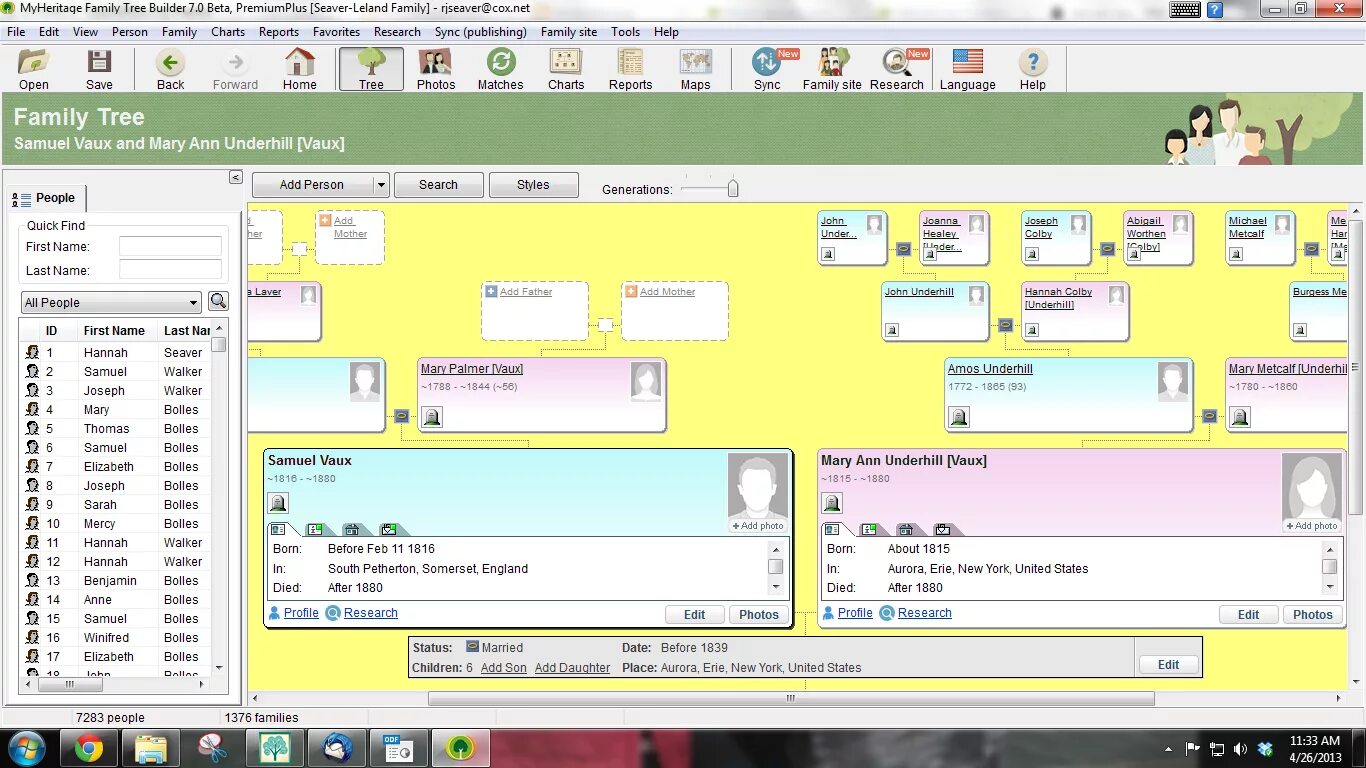Viewport: 1366px width, 768px height.
Task: Go Back using the toolbar arrow
Action: pos(170,69)
